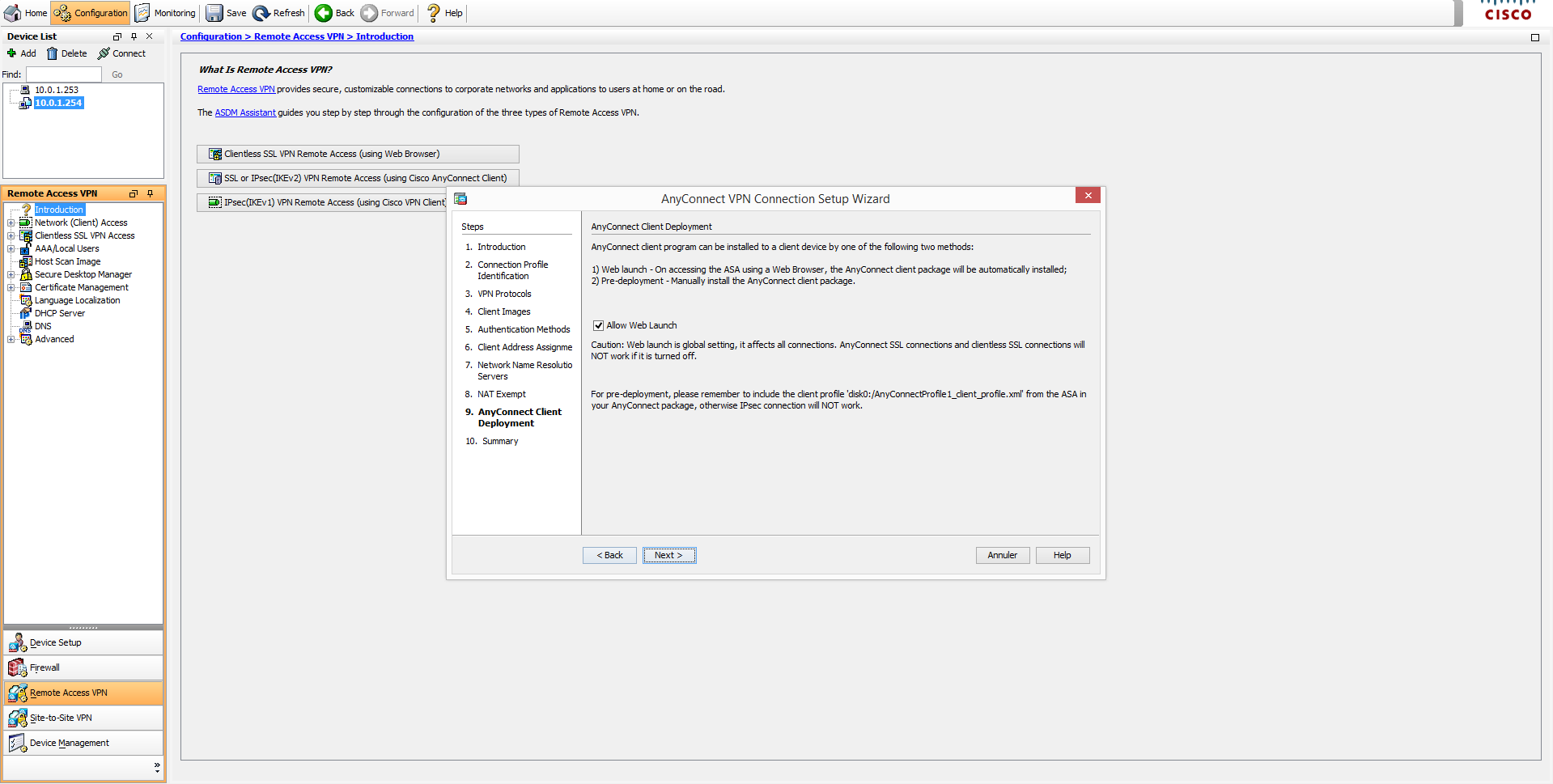Select Certificate Management label
Image resolution: width=1553 pixels, height=784 pixels.
[x=82, y=287]
